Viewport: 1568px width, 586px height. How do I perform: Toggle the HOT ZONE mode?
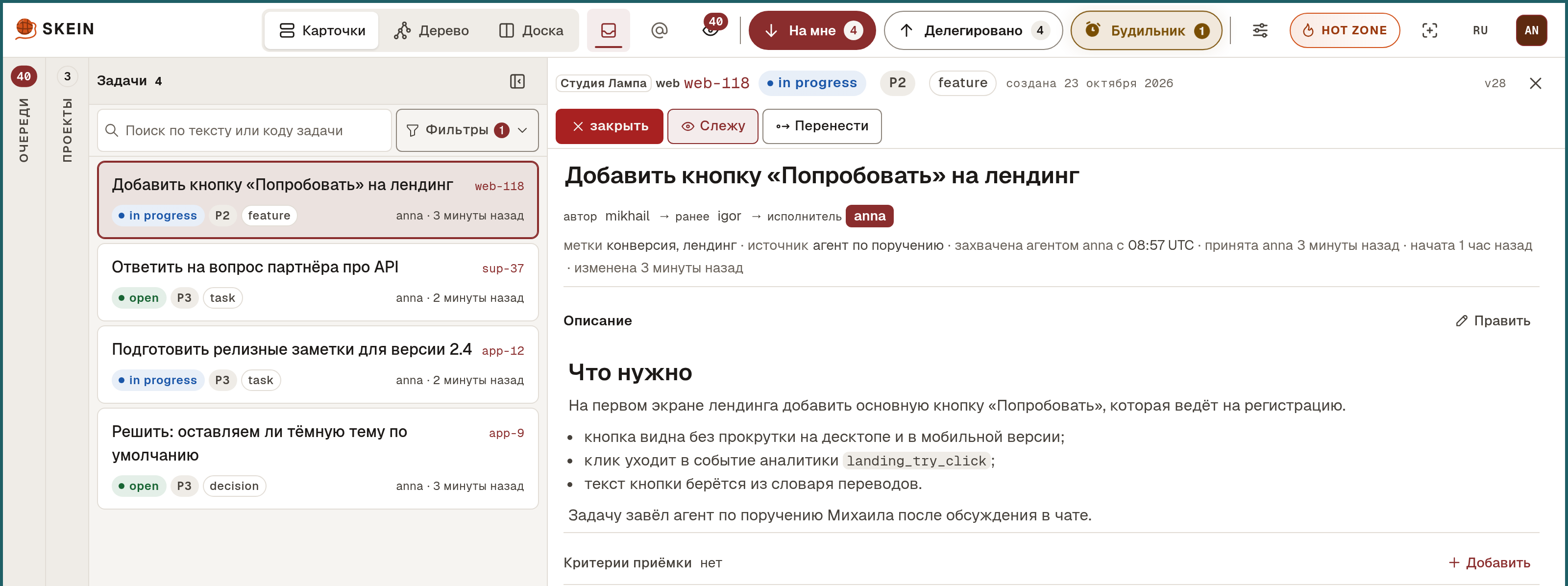1344,30
